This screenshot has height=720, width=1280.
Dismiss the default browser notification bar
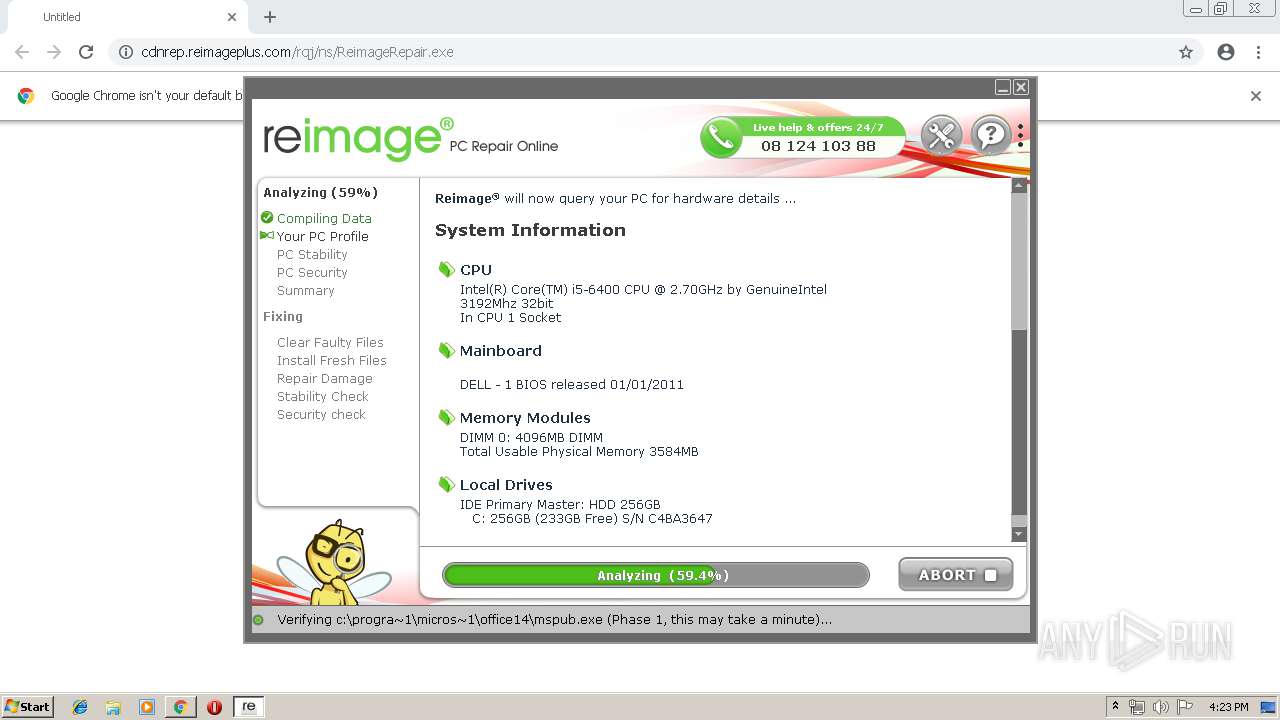1256,96
